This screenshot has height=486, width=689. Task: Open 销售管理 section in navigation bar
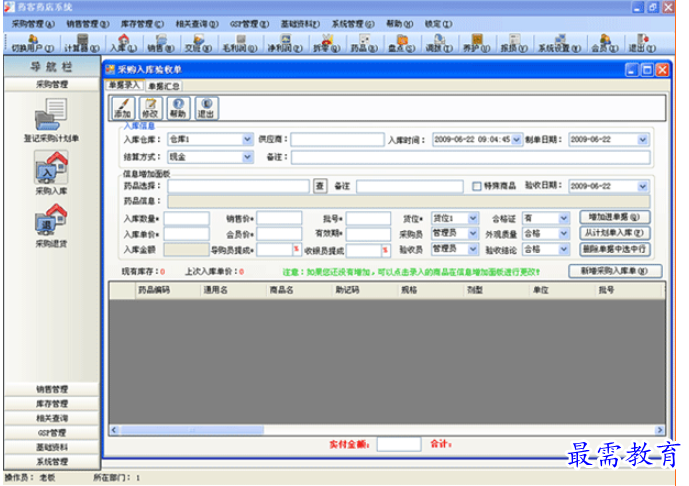(x=52, y=389)
